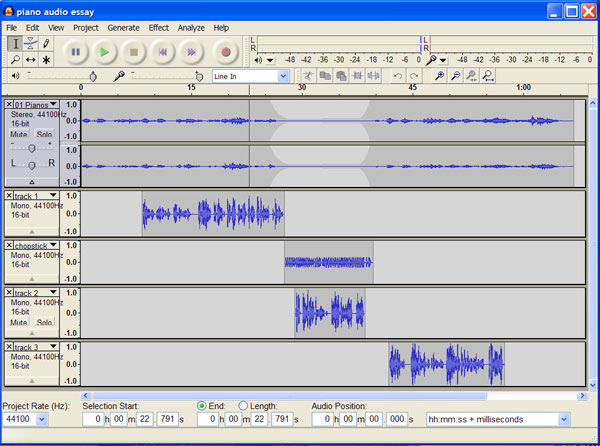Click the Cut toolbar icon
600x446 pixels.
pyautogui.click(x=308, y=76)
